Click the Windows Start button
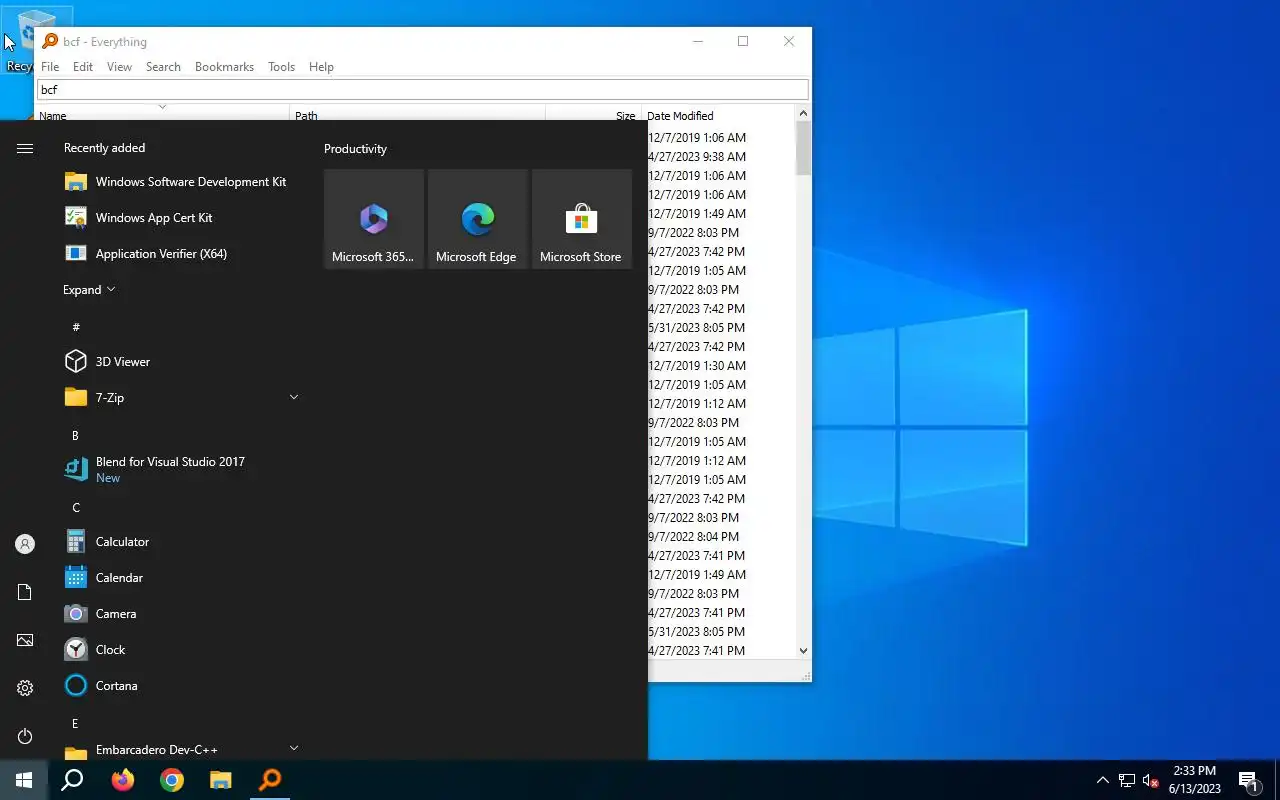Viewport: 1280px width, 800px height. 24,780
